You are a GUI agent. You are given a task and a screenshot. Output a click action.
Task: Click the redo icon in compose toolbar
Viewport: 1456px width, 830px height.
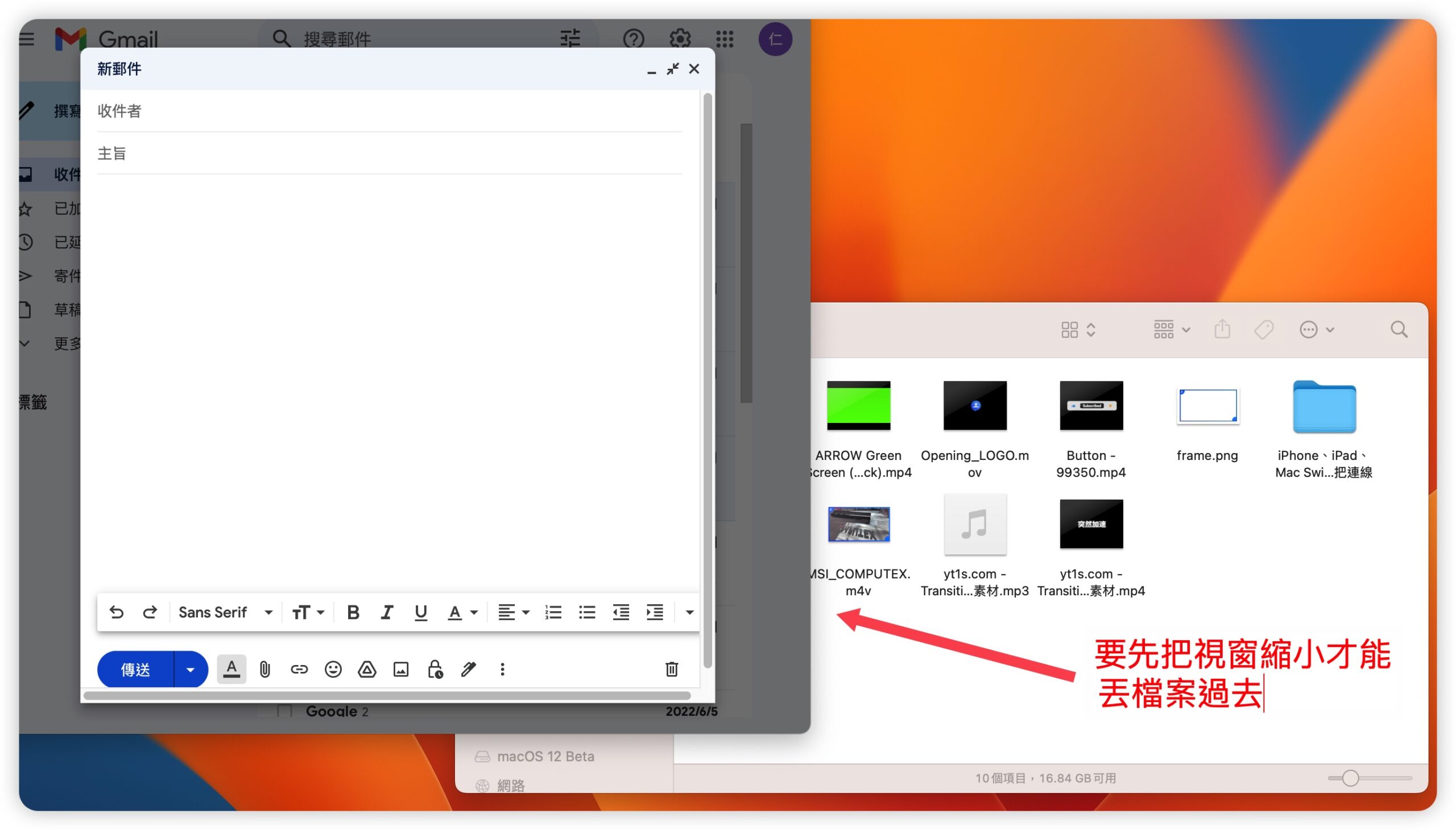[150, 612]
